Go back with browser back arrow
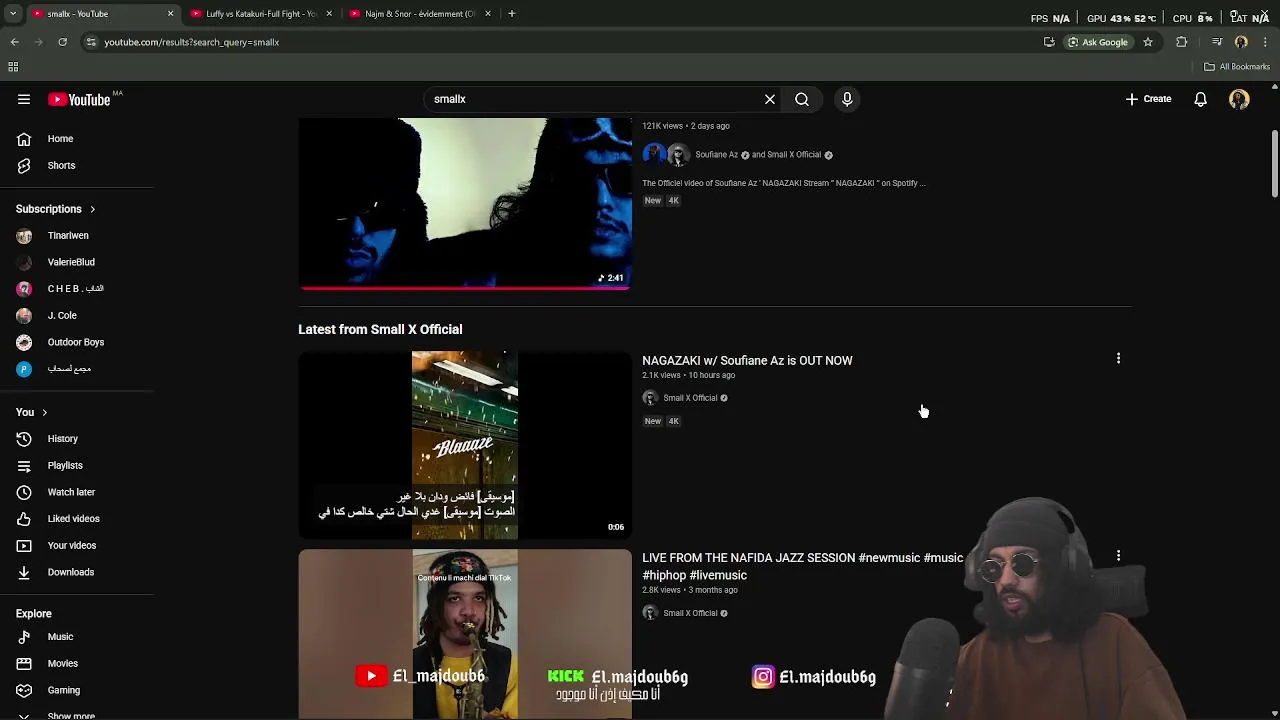This screenshot has height=720, width=1280. 15,42
